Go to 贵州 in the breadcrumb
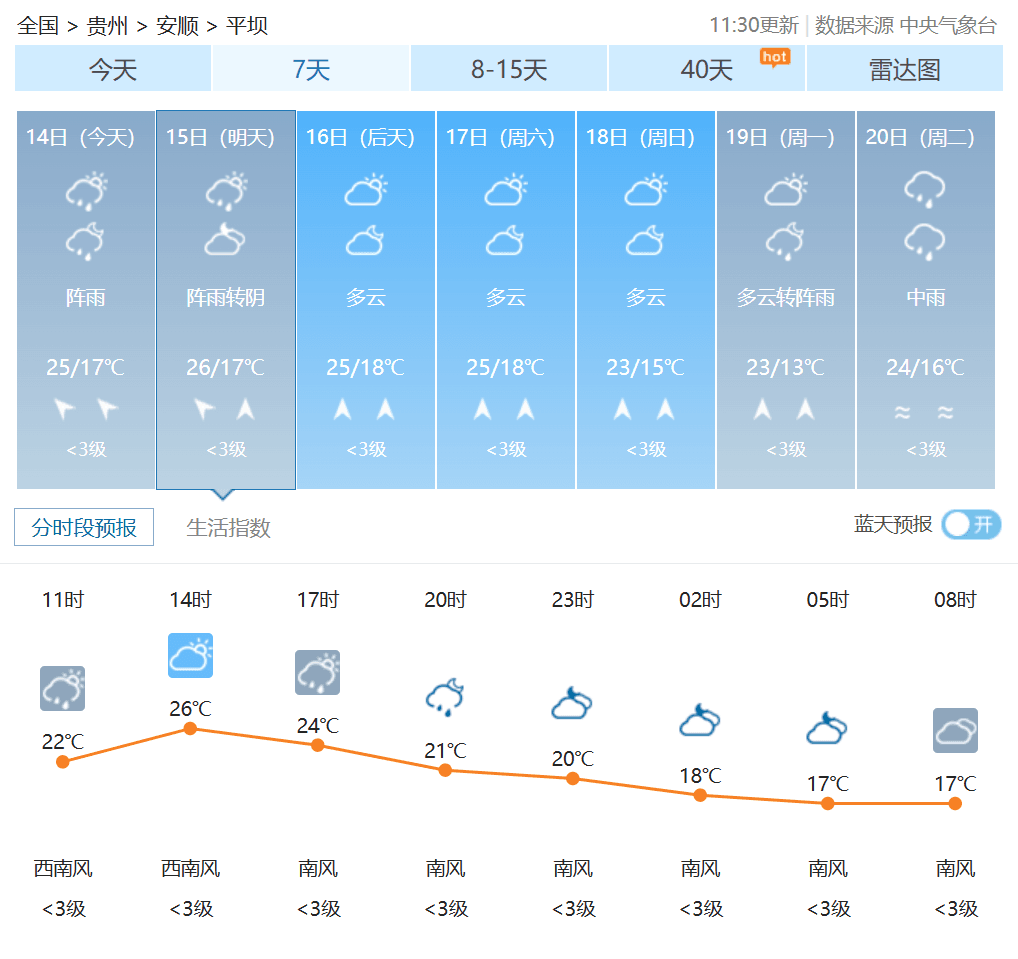 click(x=107, y=25)
